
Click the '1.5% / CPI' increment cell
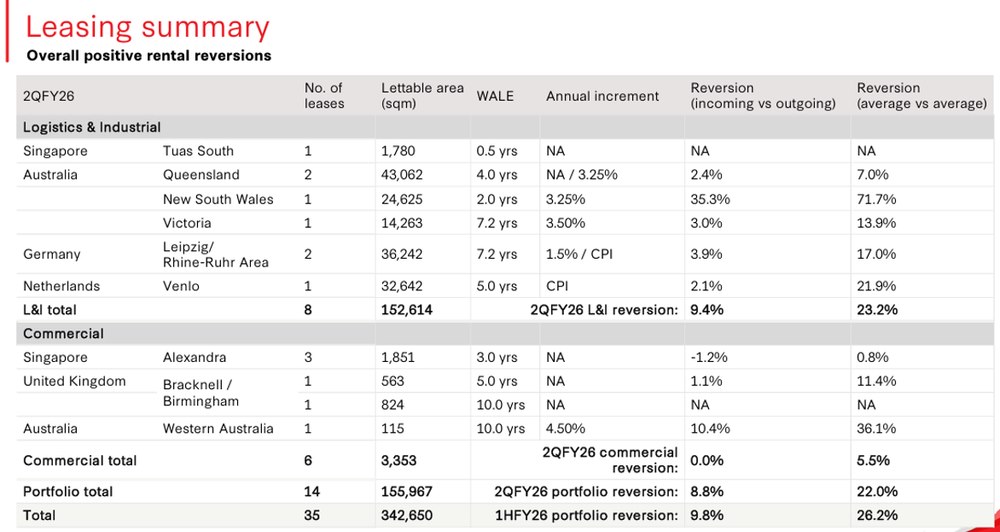click(578, 254)
